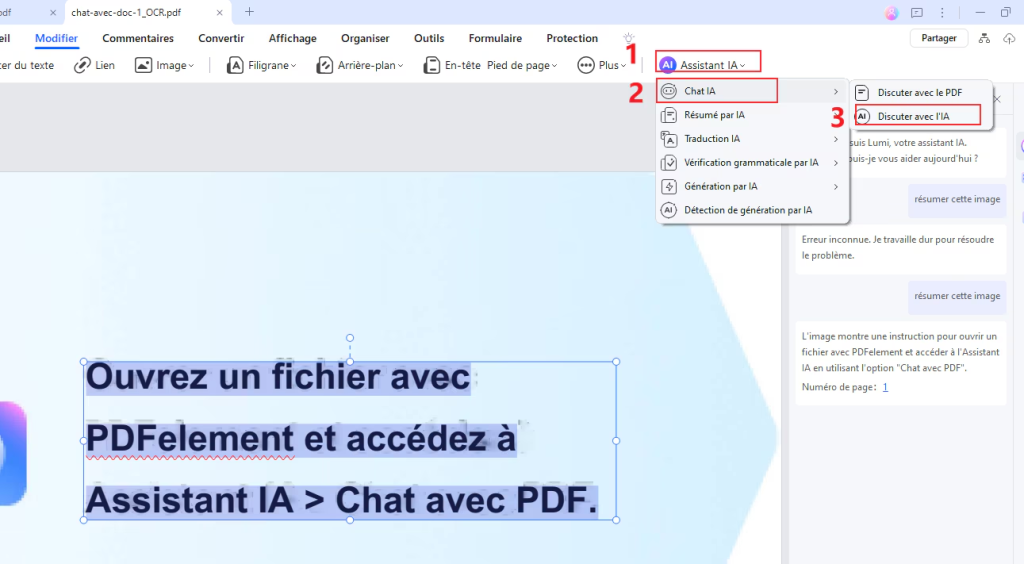Click the org-chart icon next to Partager
The width and height of the screenshot is (1024, 564).
[984, 39]
